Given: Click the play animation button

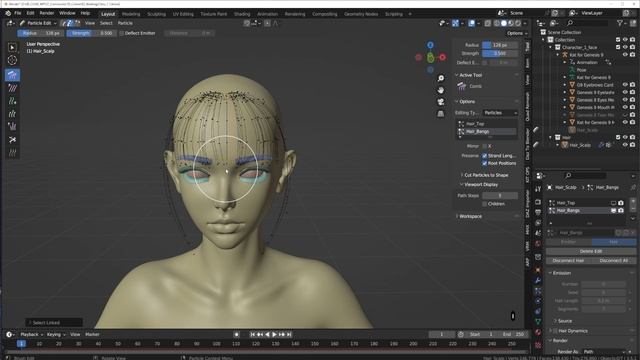Looking at the screenshot, I should click(x=274, y=334).
